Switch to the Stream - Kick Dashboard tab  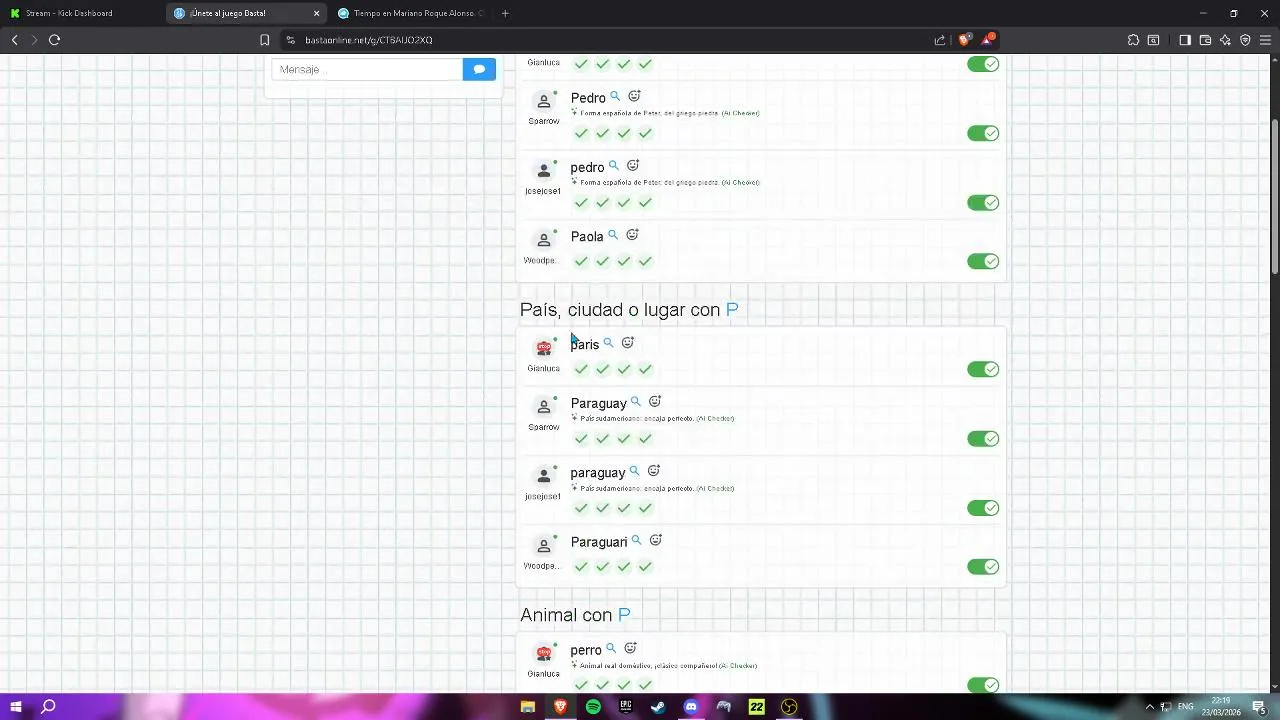pos(79,13)
